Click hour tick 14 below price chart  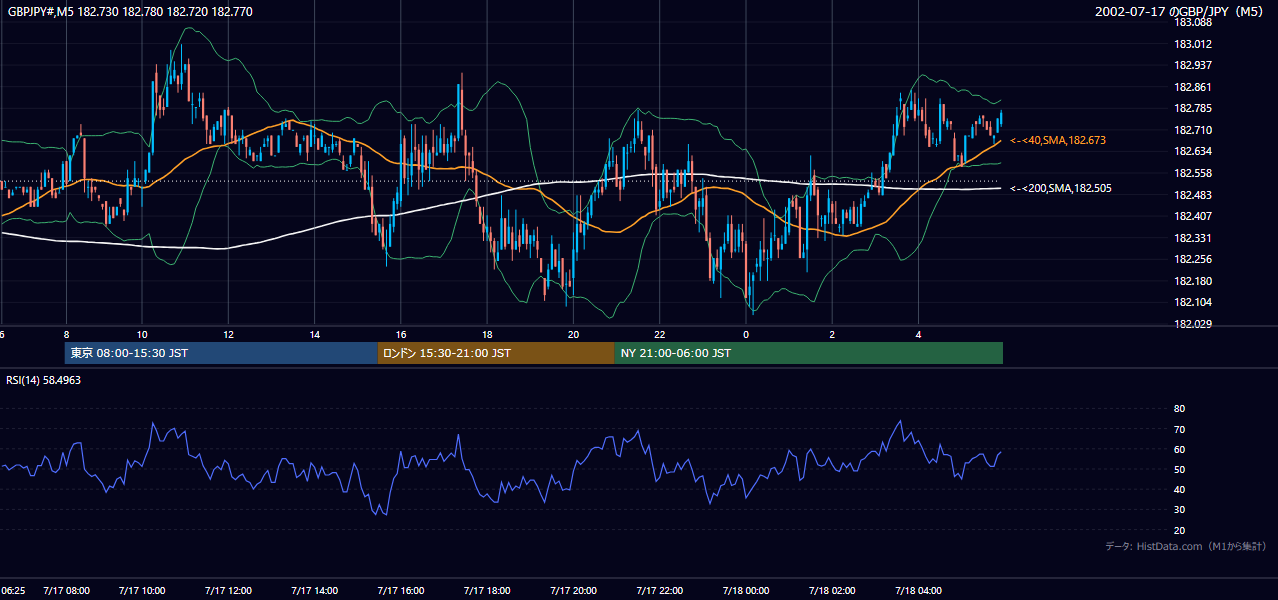coord(314,334)
